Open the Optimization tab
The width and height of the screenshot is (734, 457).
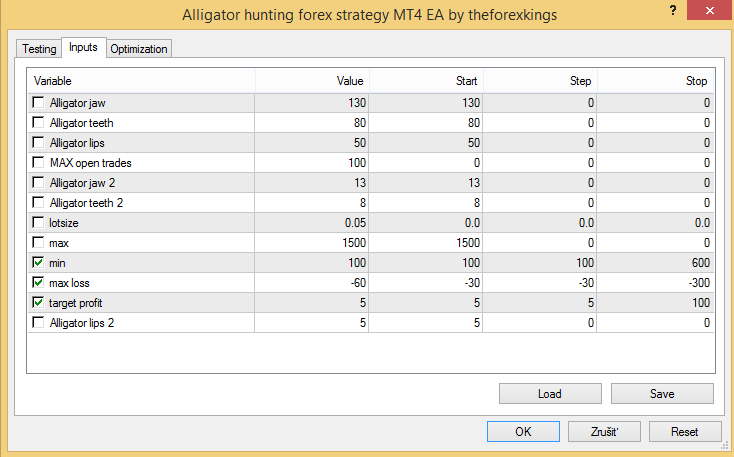[139, 49]
